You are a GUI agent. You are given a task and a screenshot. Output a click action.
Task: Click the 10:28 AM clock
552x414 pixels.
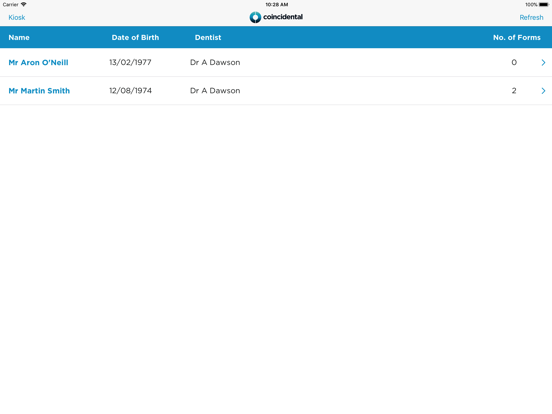point(277,5)
